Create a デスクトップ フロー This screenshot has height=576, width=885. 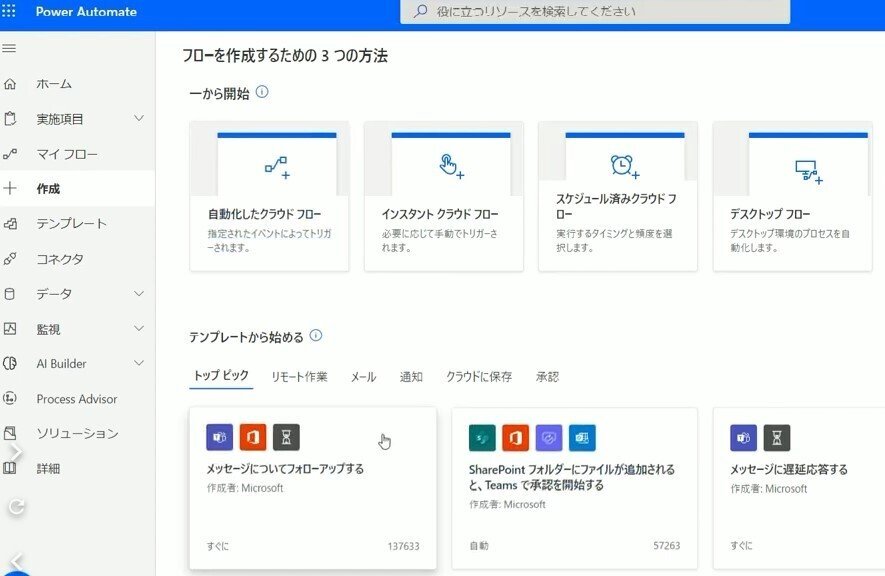pos(792,196)
